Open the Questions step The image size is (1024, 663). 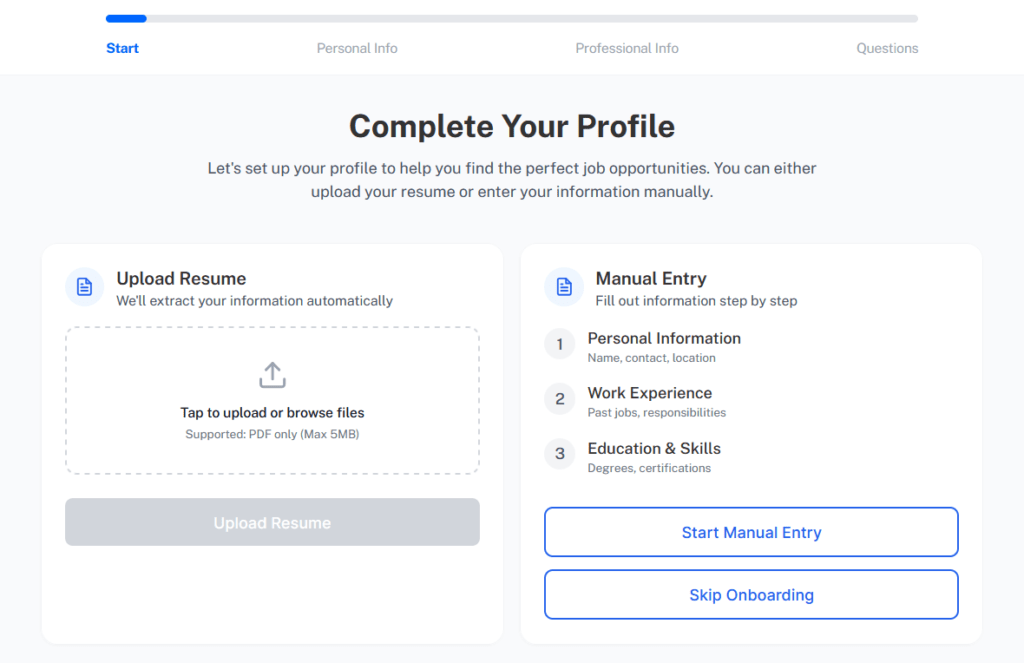click(887, 48)
